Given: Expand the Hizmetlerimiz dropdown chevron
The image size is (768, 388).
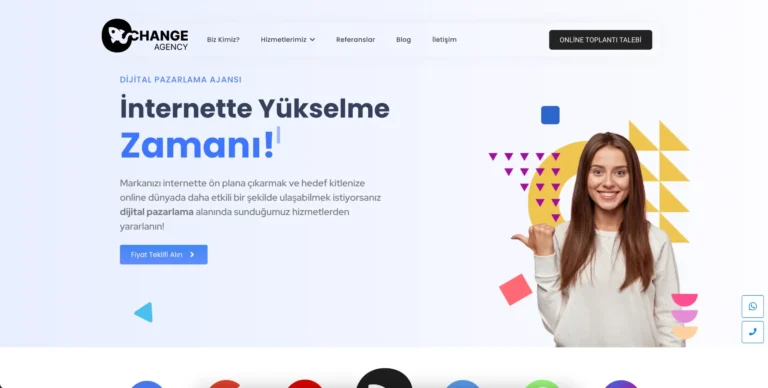Looking at the screenshot, I should click(x=312, y=40).
